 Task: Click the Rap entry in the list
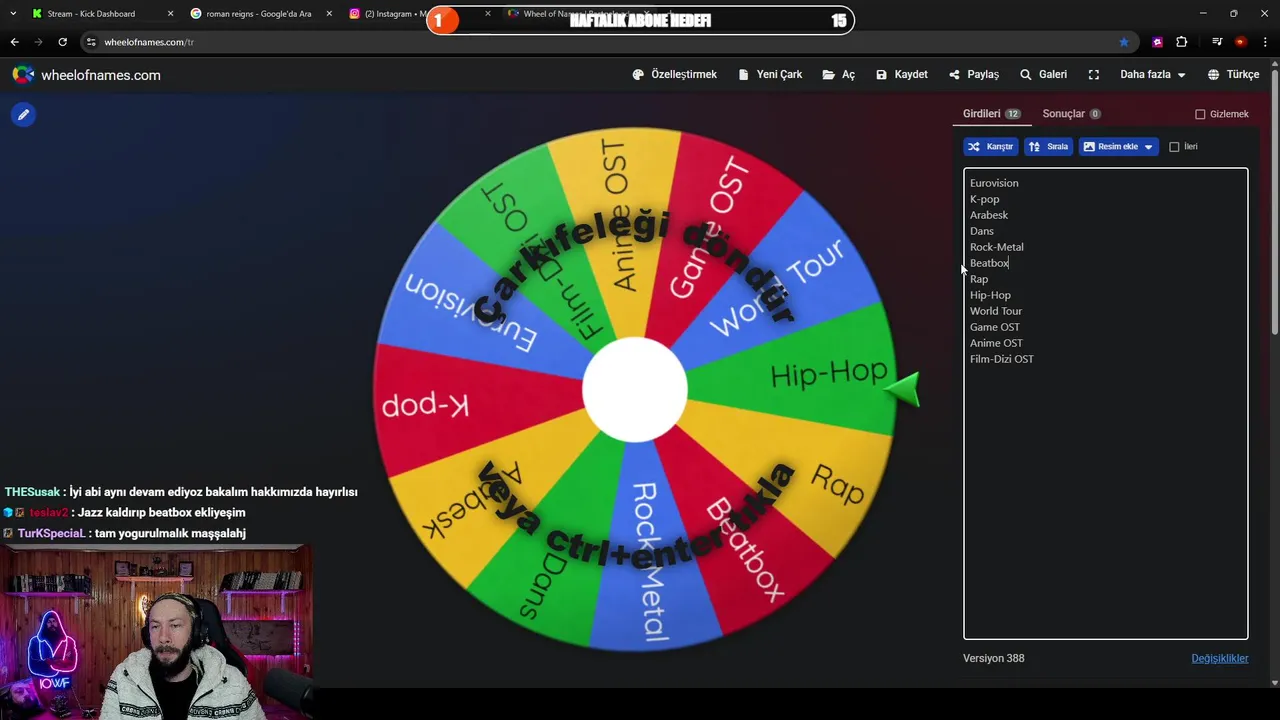tap(979, 279)
